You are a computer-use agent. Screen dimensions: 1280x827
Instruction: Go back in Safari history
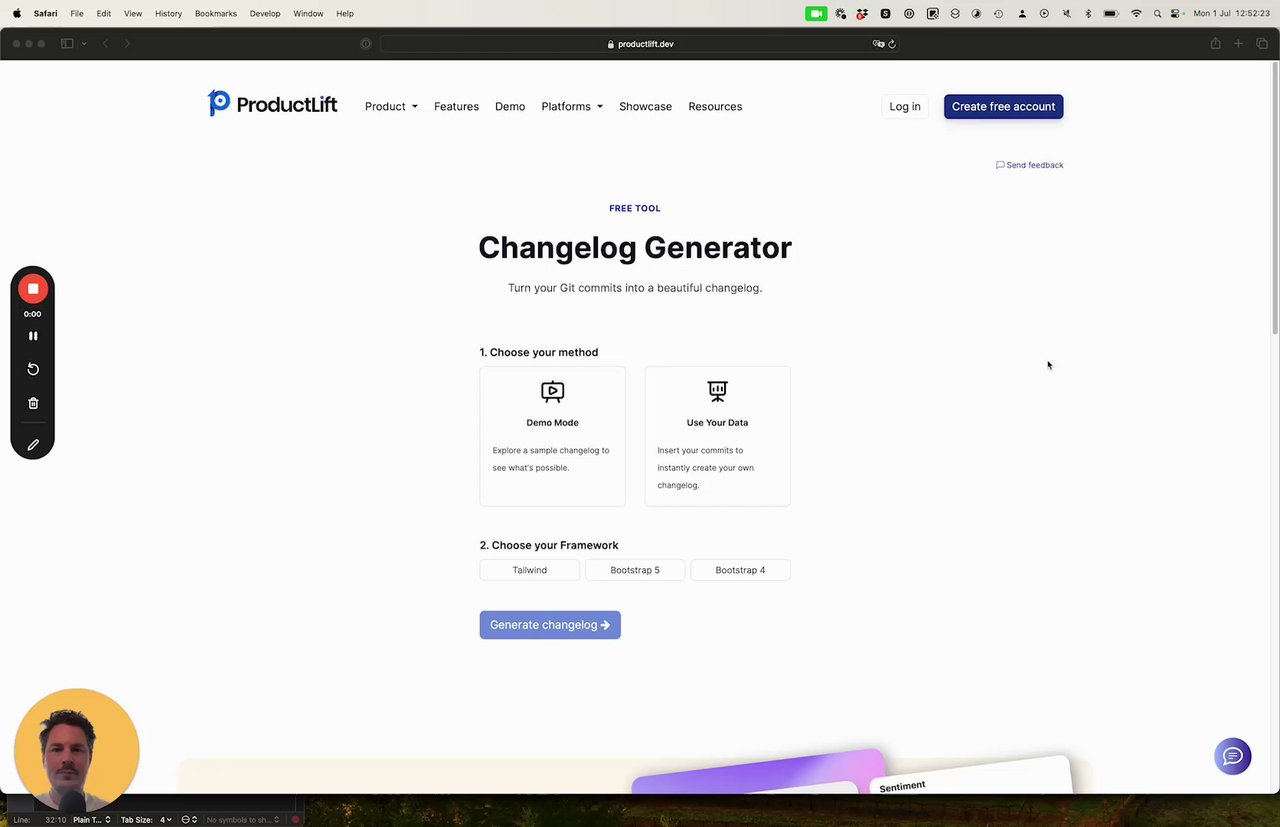coord(105,44)
